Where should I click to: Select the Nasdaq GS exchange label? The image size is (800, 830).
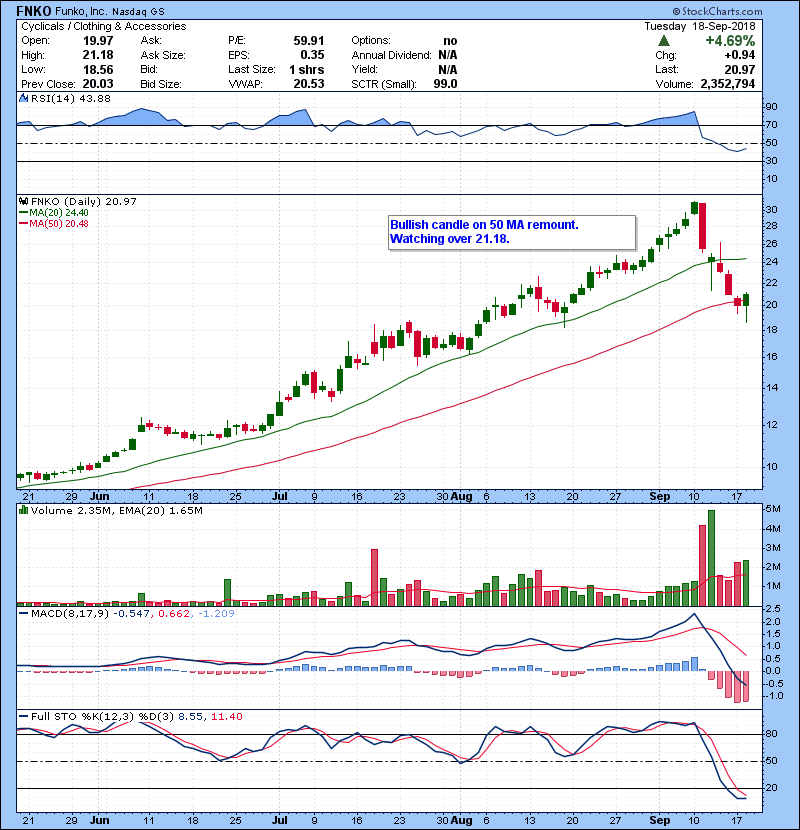coord(139,11)
